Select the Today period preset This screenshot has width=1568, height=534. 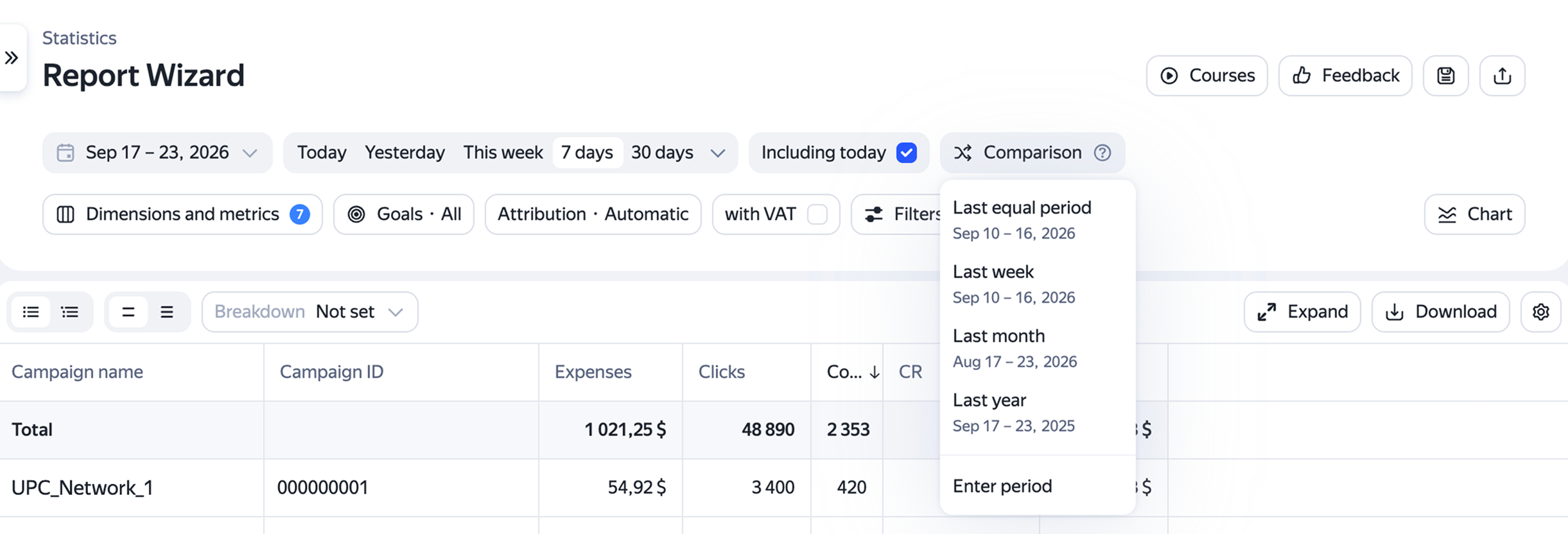tap(322, 153)
